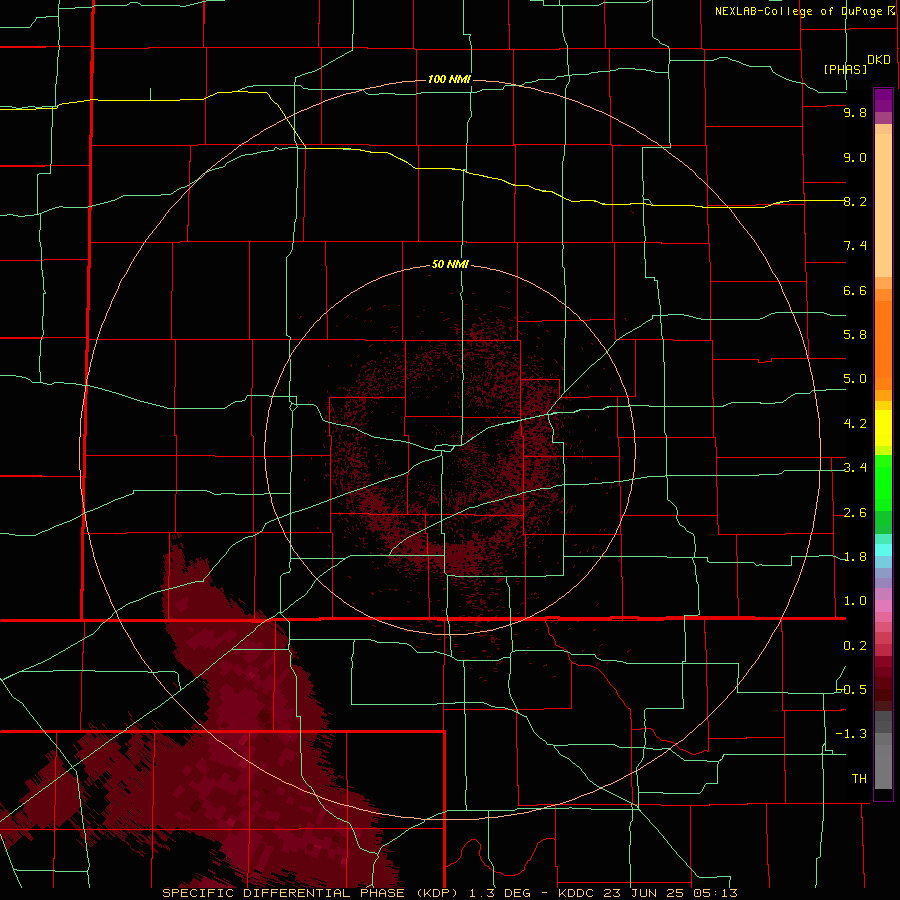Click the radar site at the rings' center
The width and height of the screenshot is (900, 900).
(x=450, y=449)
